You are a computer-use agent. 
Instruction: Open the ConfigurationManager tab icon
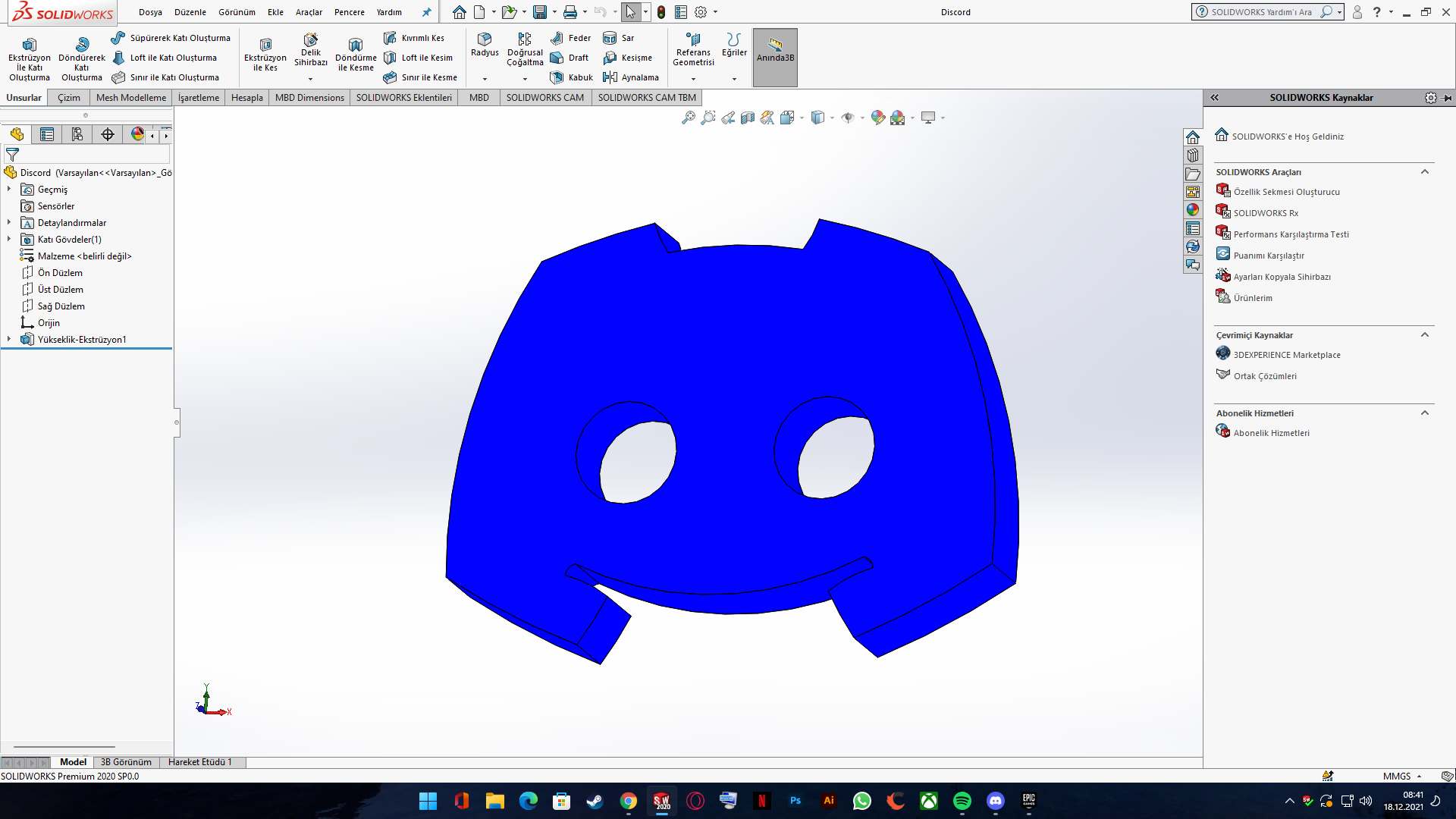click(77, 134)
